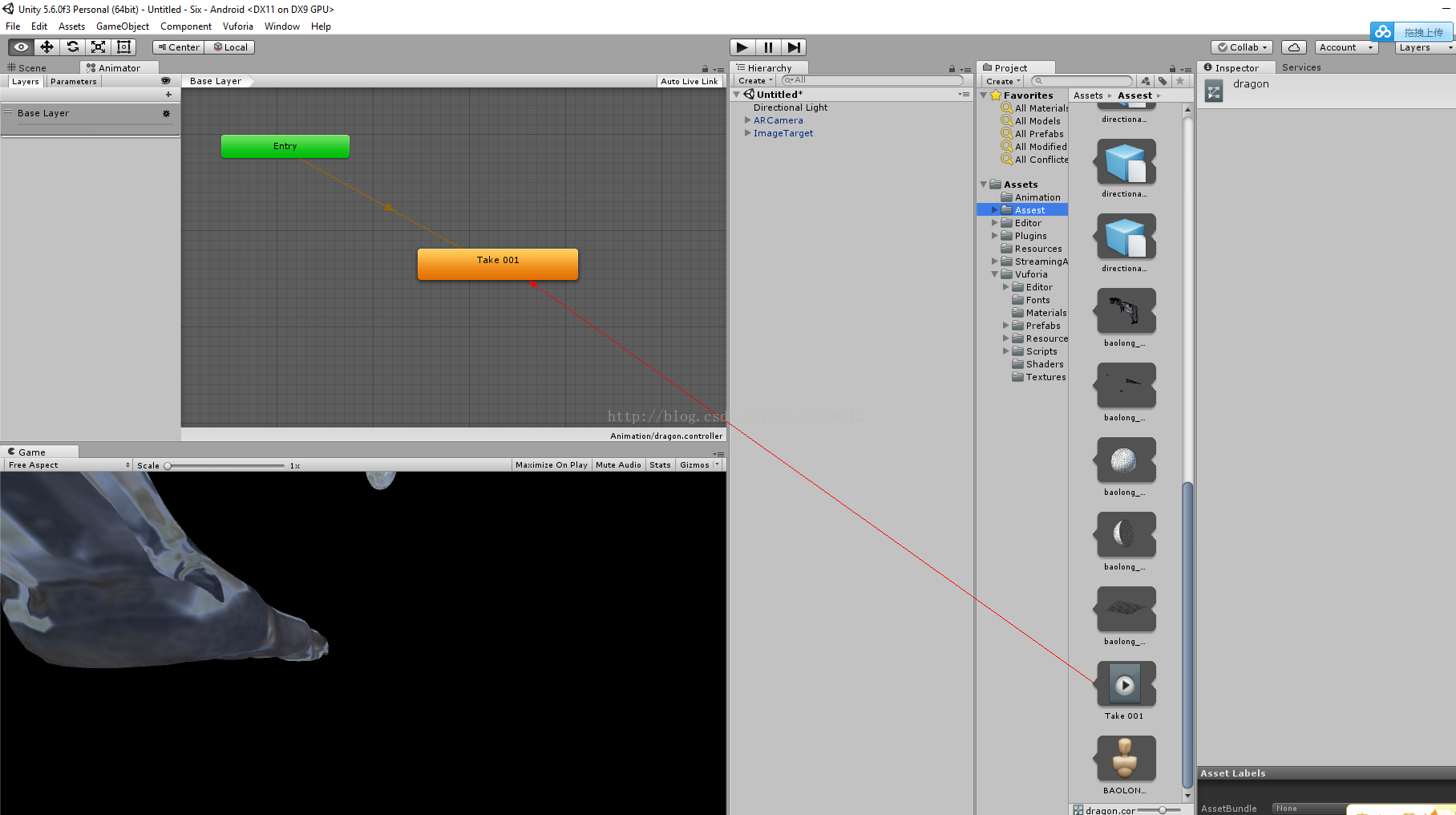This screenshot has height=815, width=1456.
Task: Search by Type filter icon
Action: tap(1146, 81)
